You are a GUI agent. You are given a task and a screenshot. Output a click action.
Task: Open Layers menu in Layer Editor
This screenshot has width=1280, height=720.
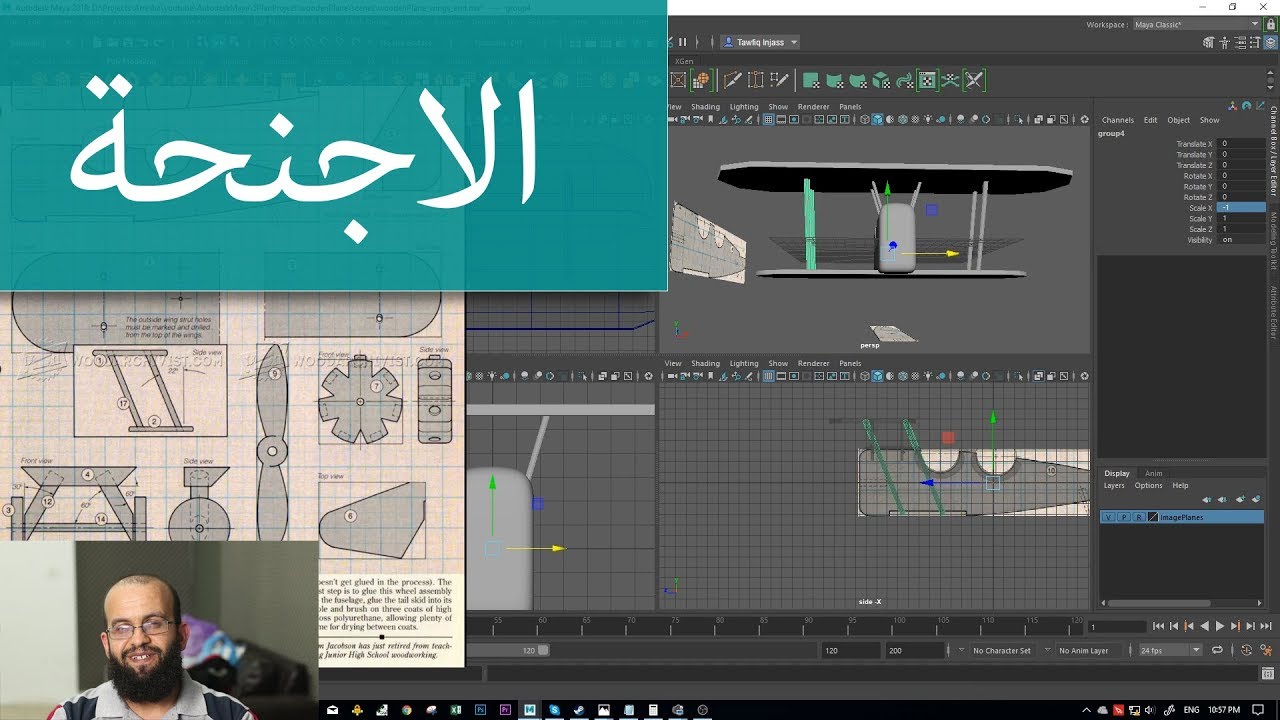pos(1114,486)
